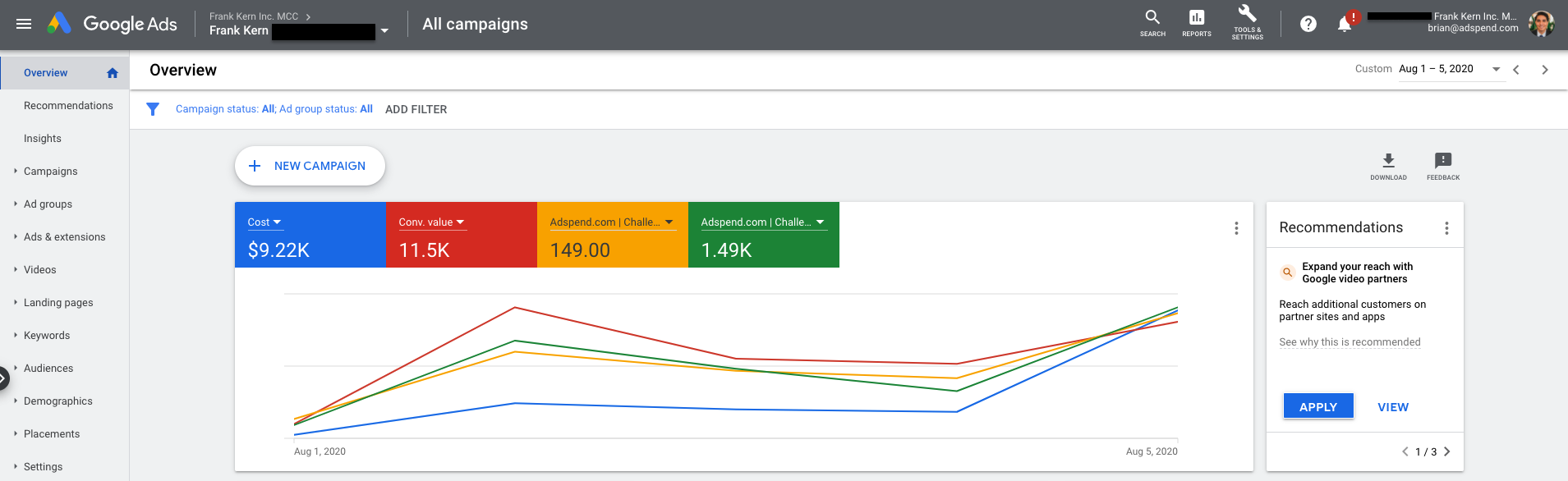
Task: Open the Conv. value metric dropdown
Action: (x=432, y=222)
